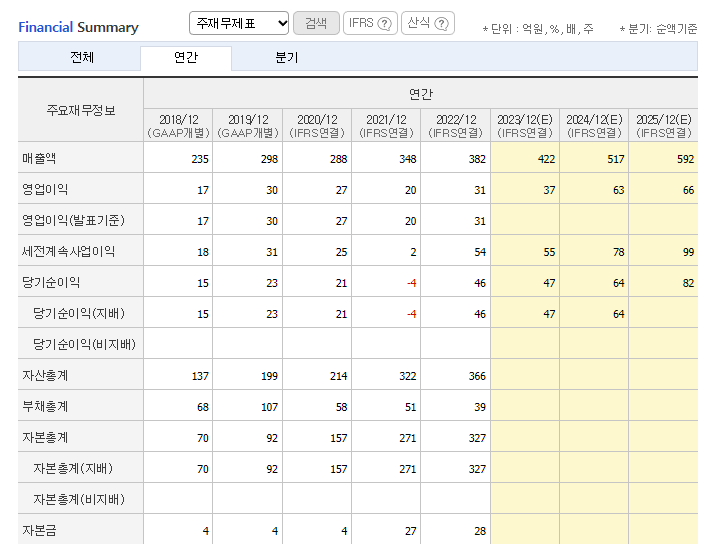Click the 당기순이익(지배) row label
Screen dimensions: 714x544
79,313
